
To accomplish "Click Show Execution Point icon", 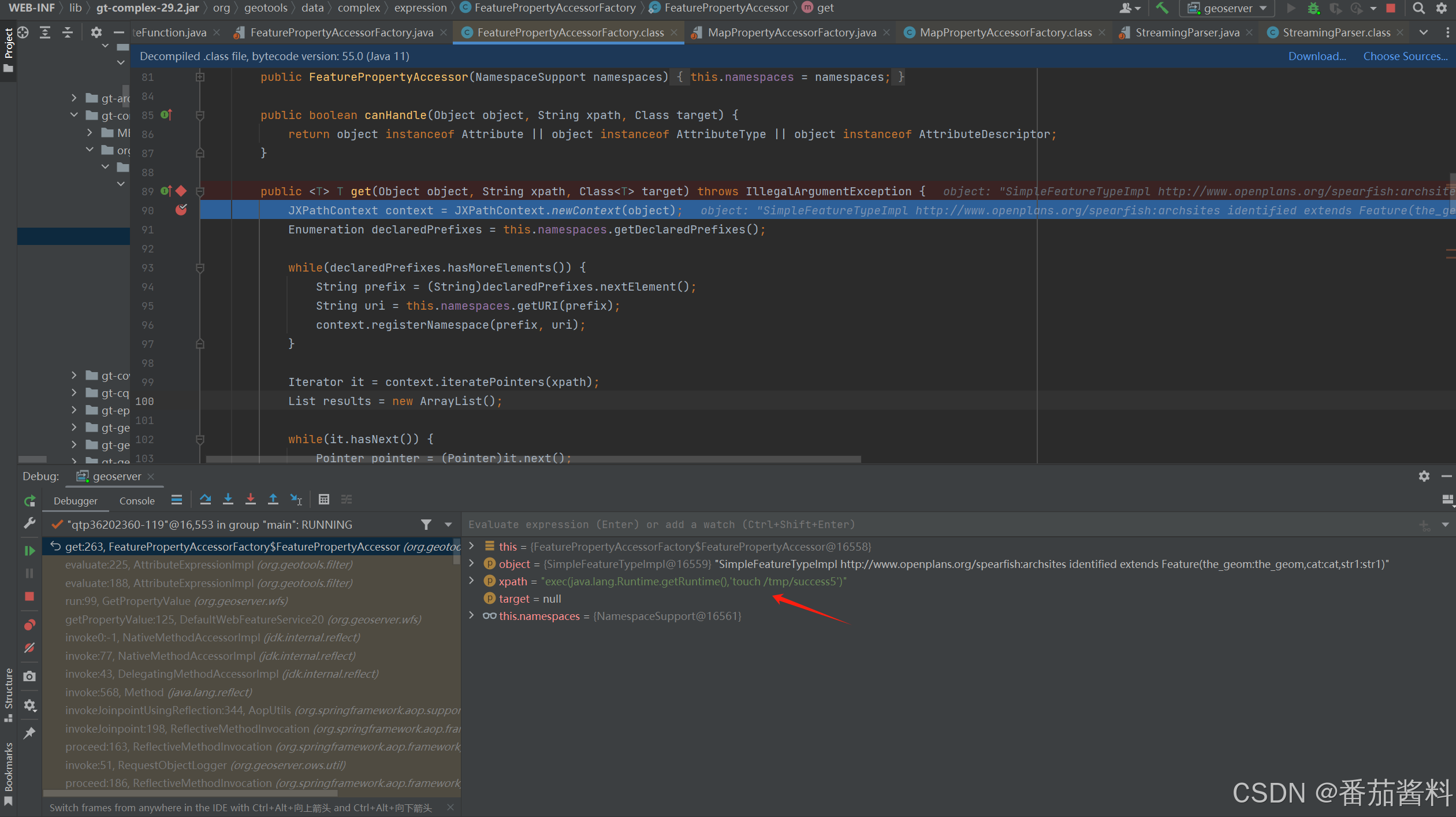I will pos(177,499).
